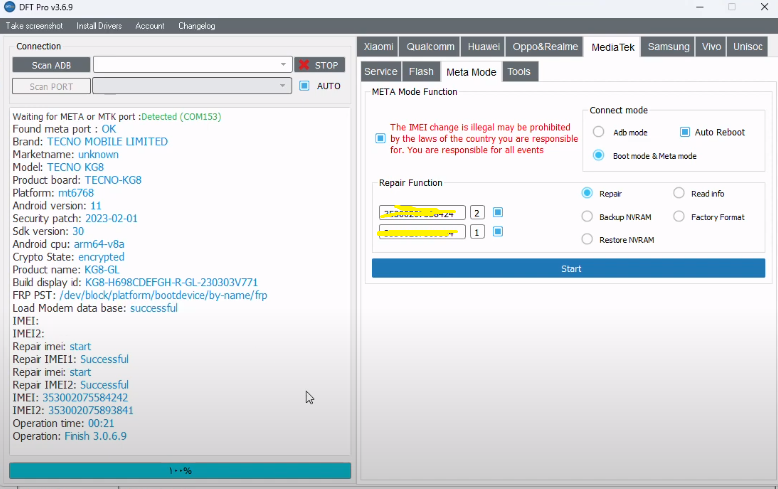Select the Backup NVRAM option
778x489 pixels.
click(587, 216)
